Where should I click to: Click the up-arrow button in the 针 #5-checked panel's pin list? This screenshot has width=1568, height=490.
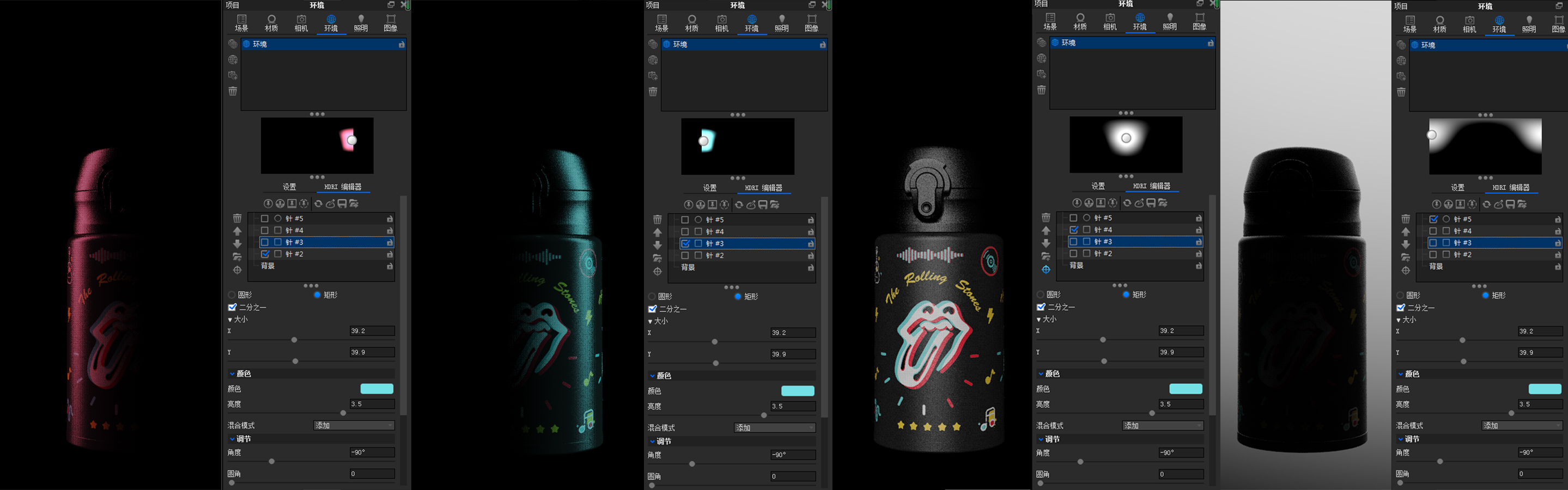1406,231
